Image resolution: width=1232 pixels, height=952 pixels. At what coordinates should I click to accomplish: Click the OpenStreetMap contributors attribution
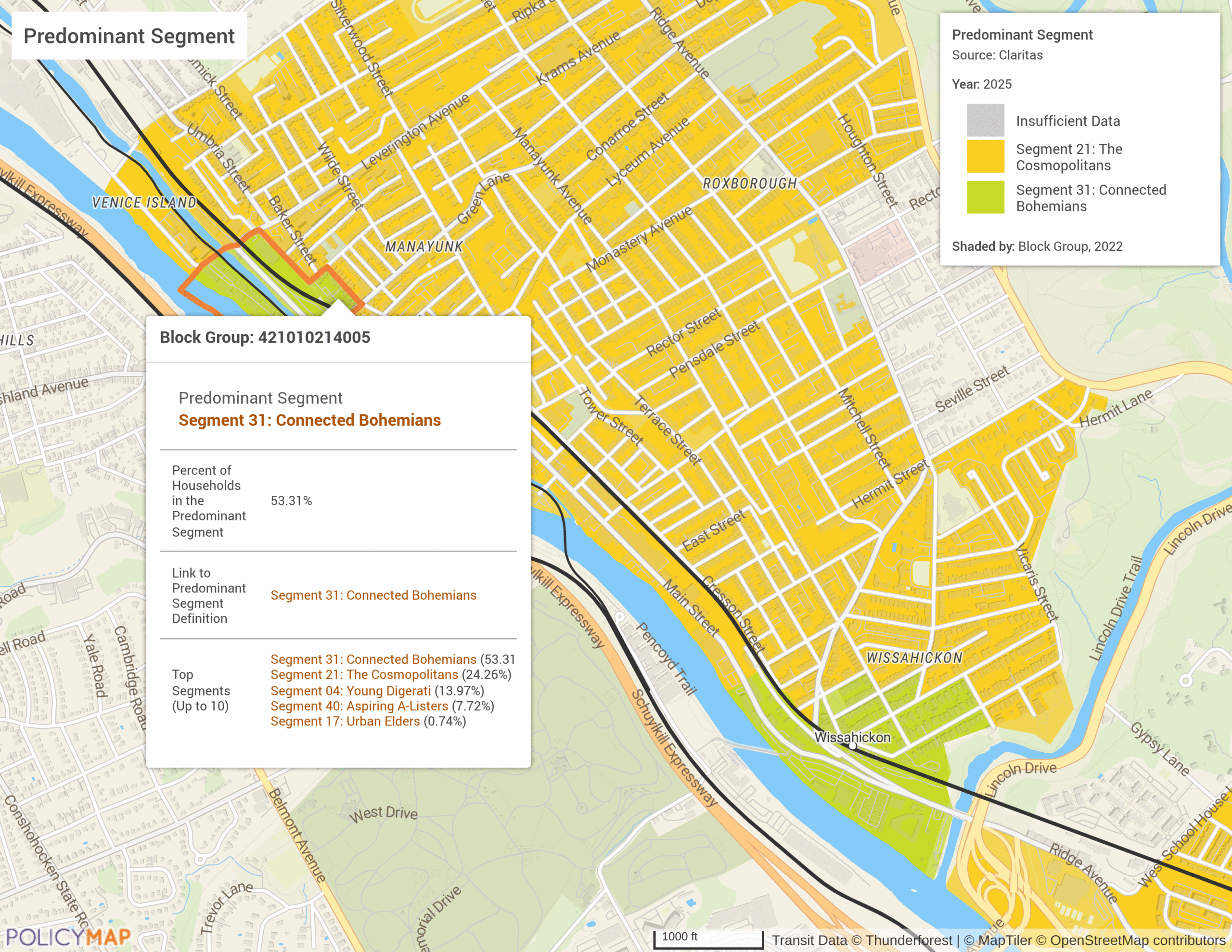click(x=1137, y=940)
